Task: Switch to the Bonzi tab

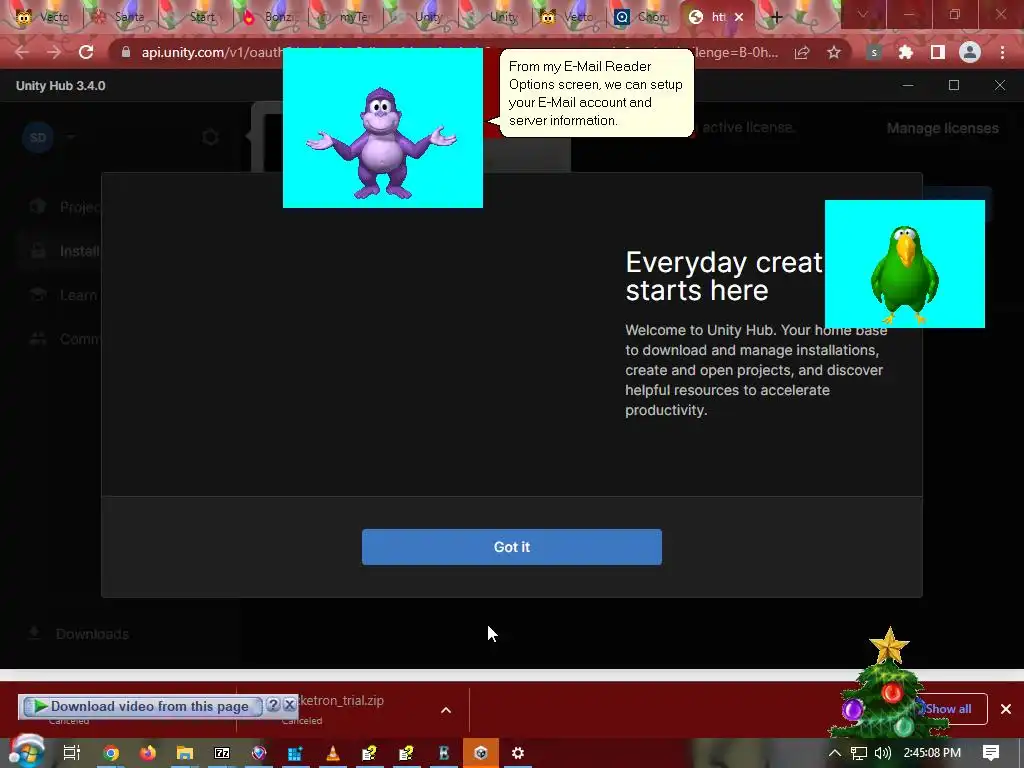Action: 271,17
